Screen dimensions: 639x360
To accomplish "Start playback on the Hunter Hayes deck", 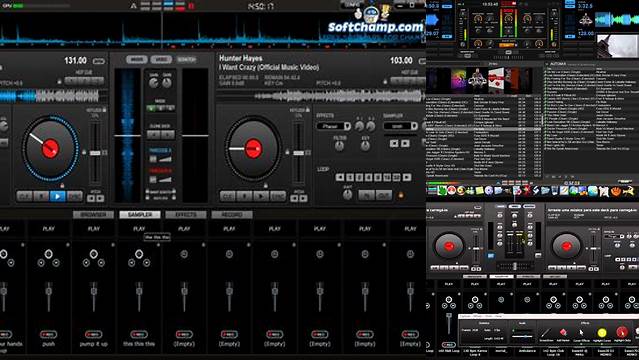I will pyautogui.click(x=261, y=197).
